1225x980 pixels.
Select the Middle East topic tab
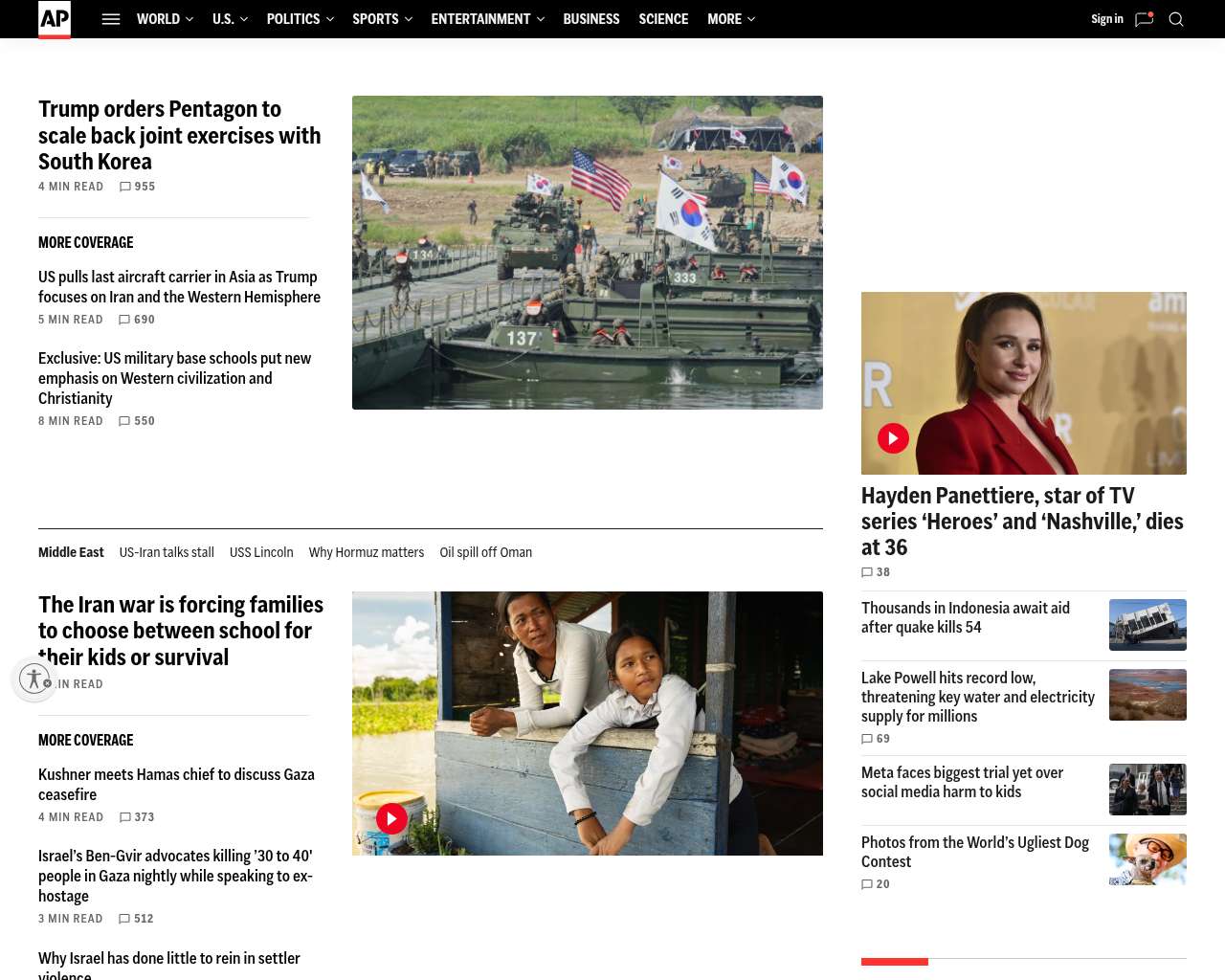(71, 552)
